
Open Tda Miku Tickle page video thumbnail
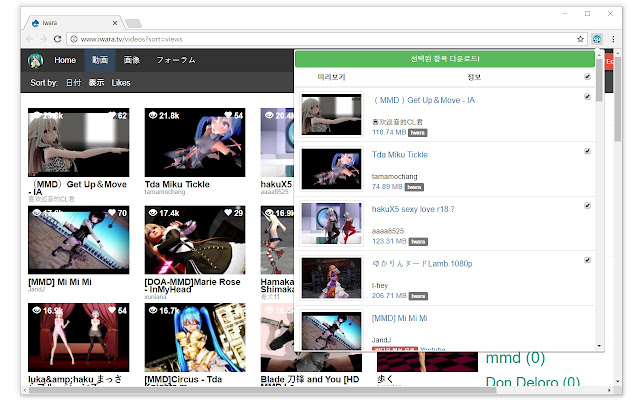[195, 142]
